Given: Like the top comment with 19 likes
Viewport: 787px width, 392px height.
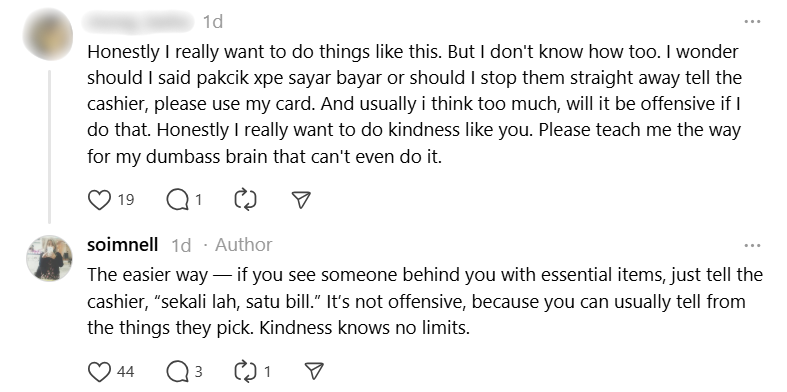Looking at the screenshot, I should (x=99, y=200).
